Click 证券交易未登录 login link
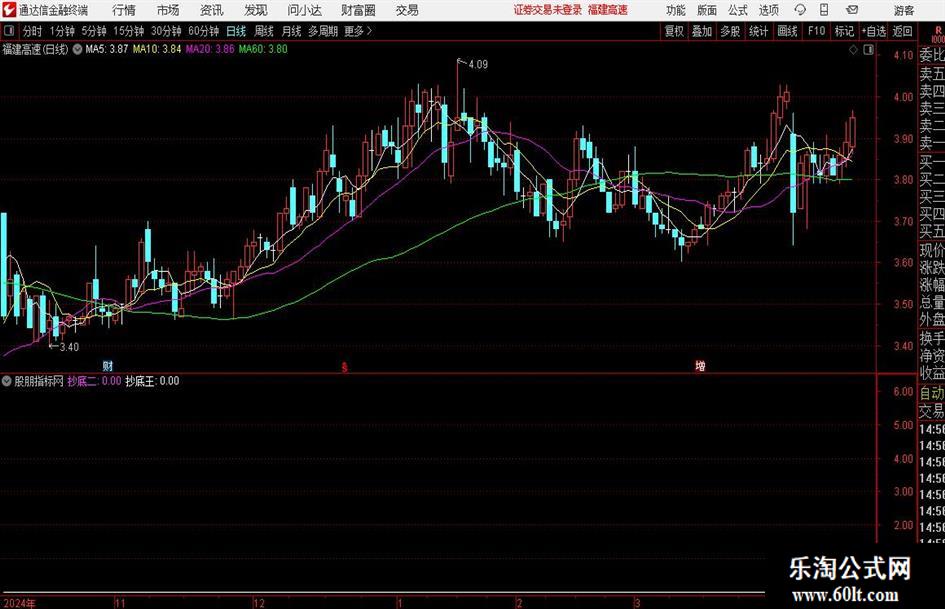 coord(548,10)
